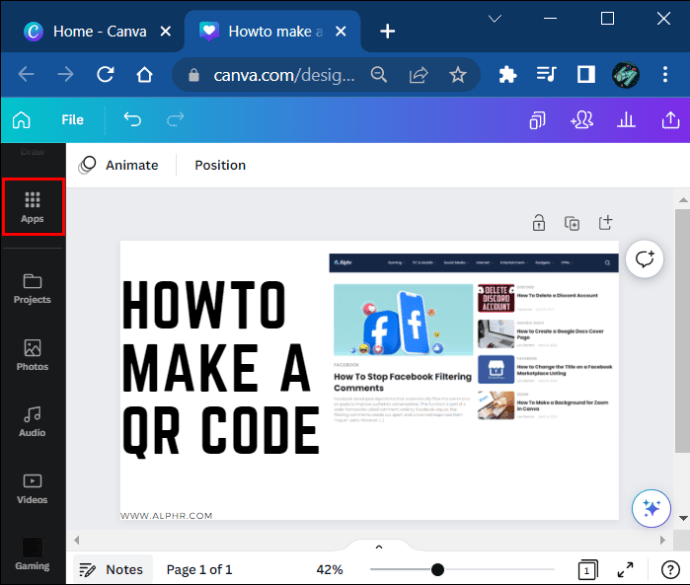This screenshot has height=585, width=690.
Task: Toggle the Notes panel
Action: (x=112, y=569)
